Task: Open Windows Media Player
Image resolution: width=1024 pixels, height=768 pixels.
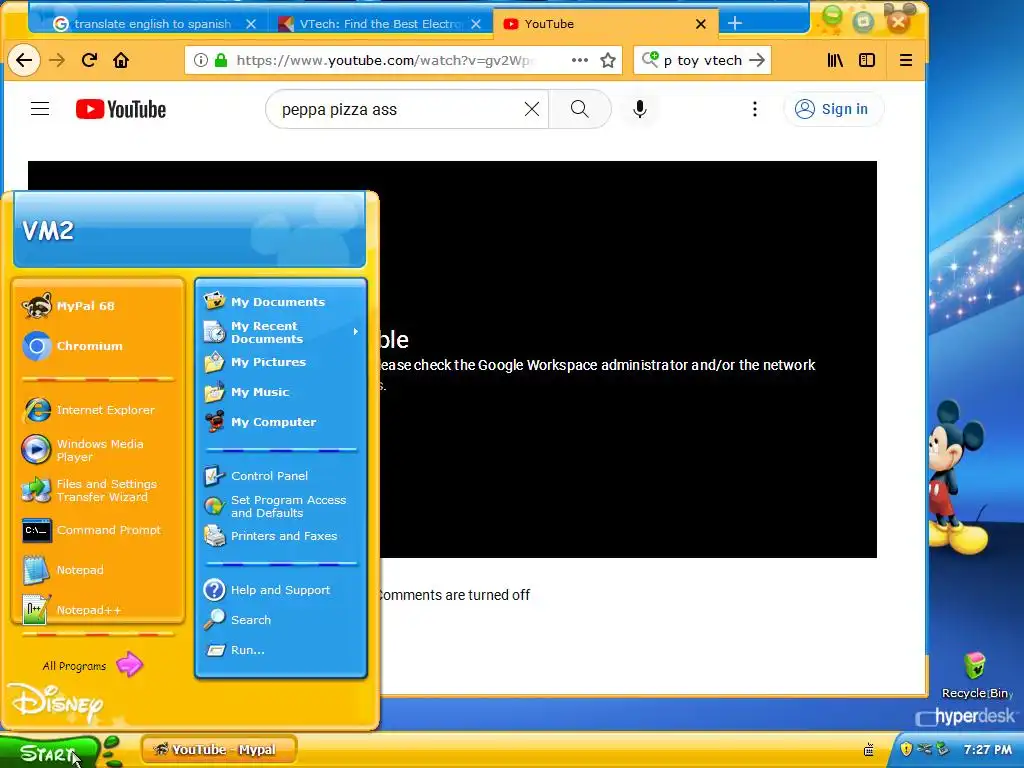Action: coord(98,450)
